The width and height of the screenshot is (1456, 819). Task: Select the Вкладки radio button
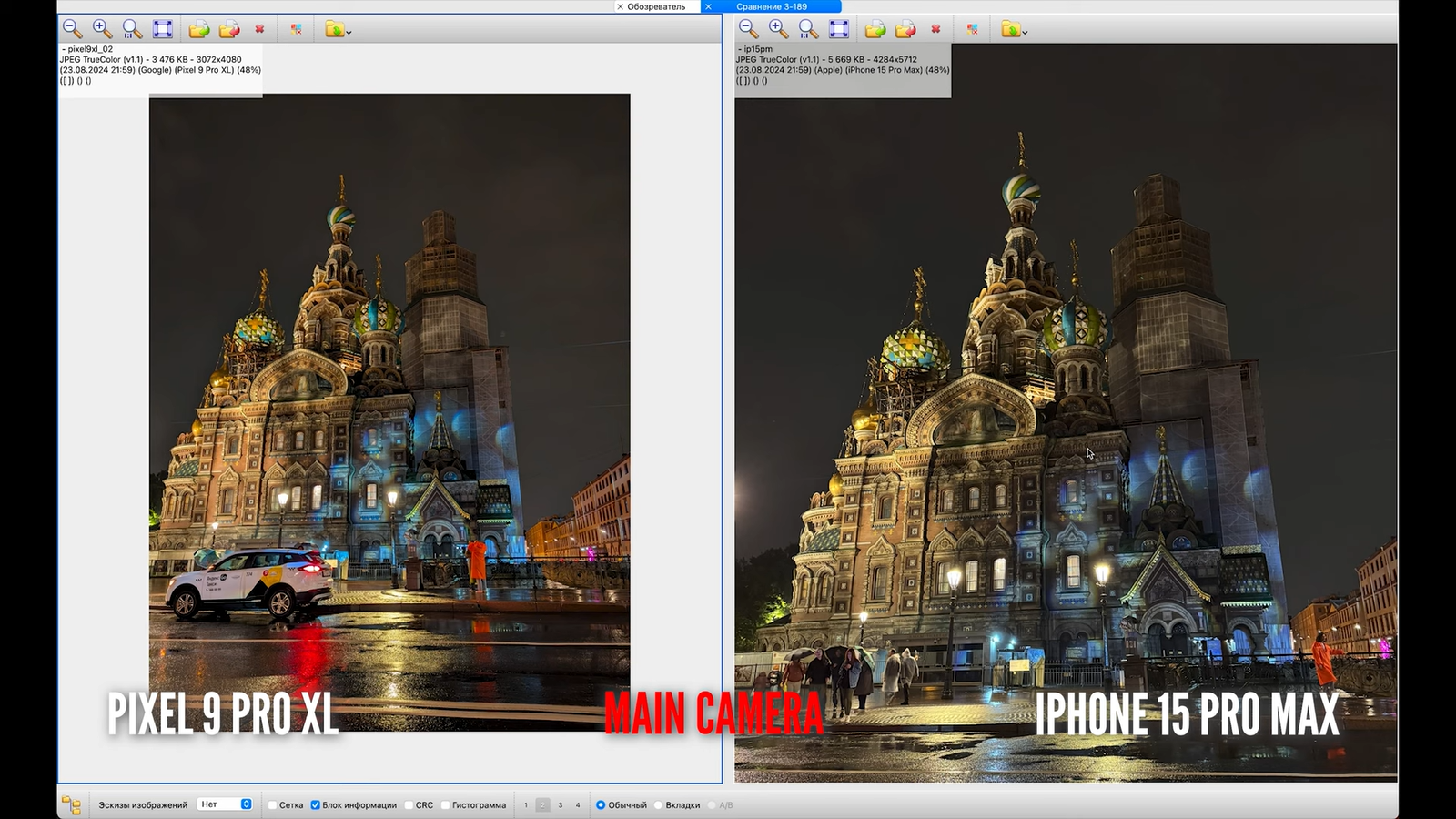pyautogui.click(x=658, y=805)
